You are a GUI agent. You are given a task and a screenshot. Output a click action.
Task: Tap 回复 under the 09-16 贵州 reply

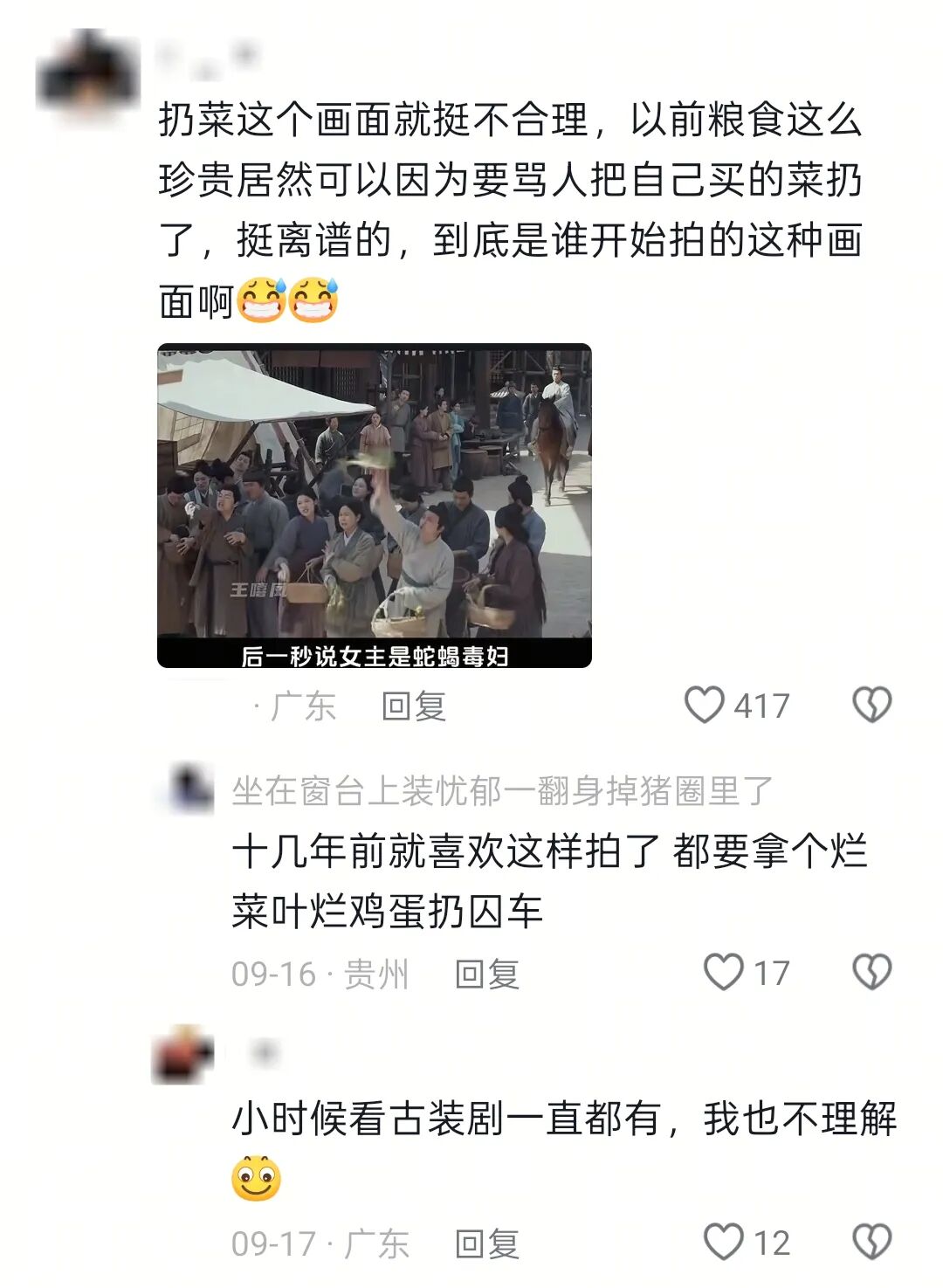click(x=487, y=974)
